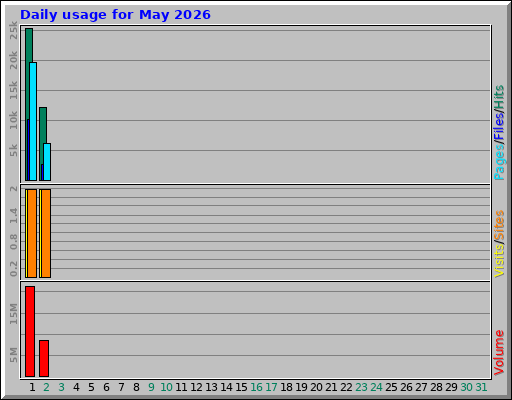
Task: Click the '15k' axis label
Action: [x=13, y=90]
